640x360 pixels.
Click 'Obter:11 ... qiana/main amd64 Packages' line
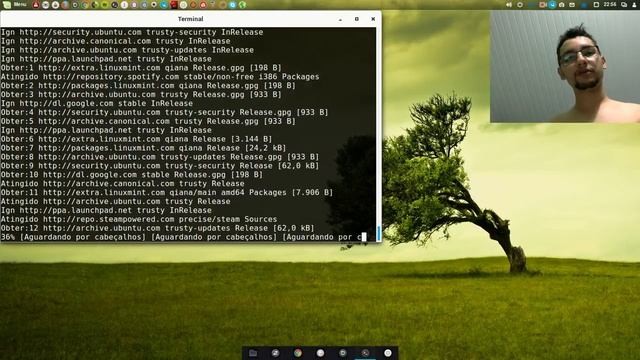[167, 192]
